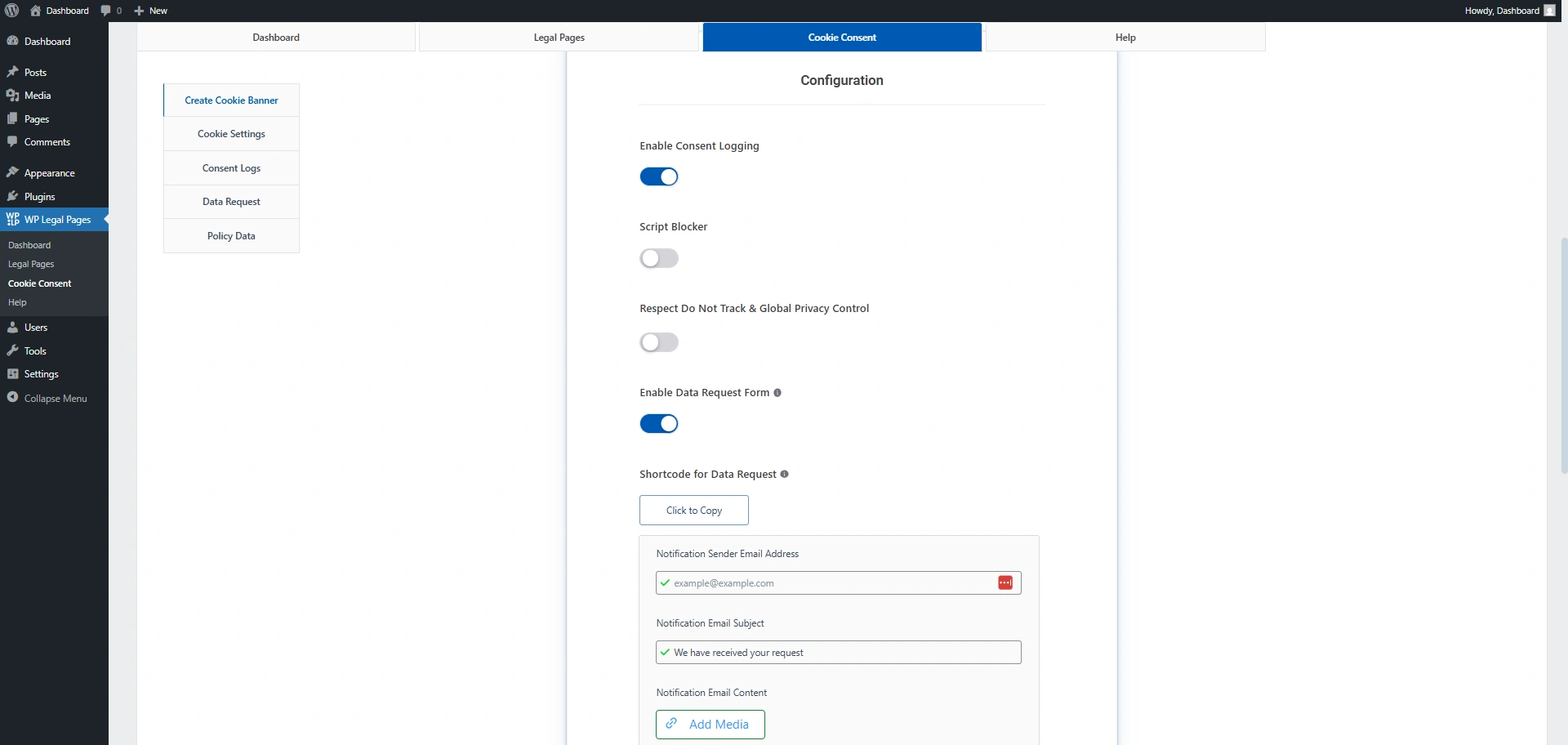
Task: Open the comments bubble icon in admin bar
Action: [x=106, y=11]
